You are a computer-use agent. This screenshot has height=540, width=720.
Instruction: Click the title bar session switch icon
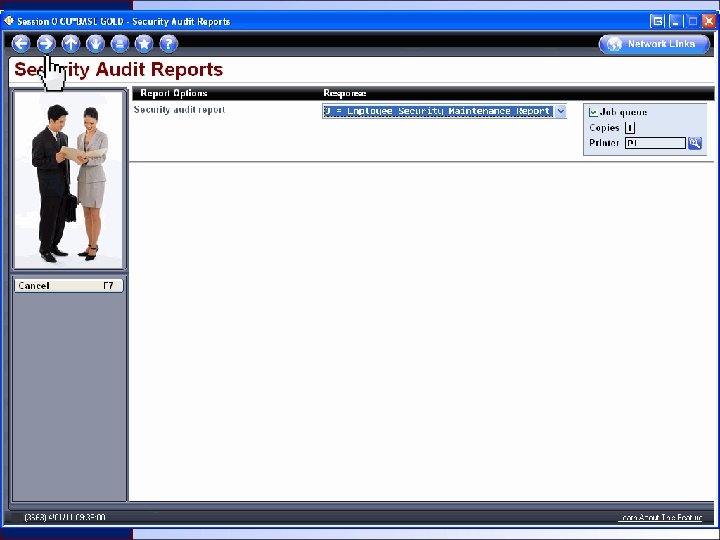(x=657, y=21)
